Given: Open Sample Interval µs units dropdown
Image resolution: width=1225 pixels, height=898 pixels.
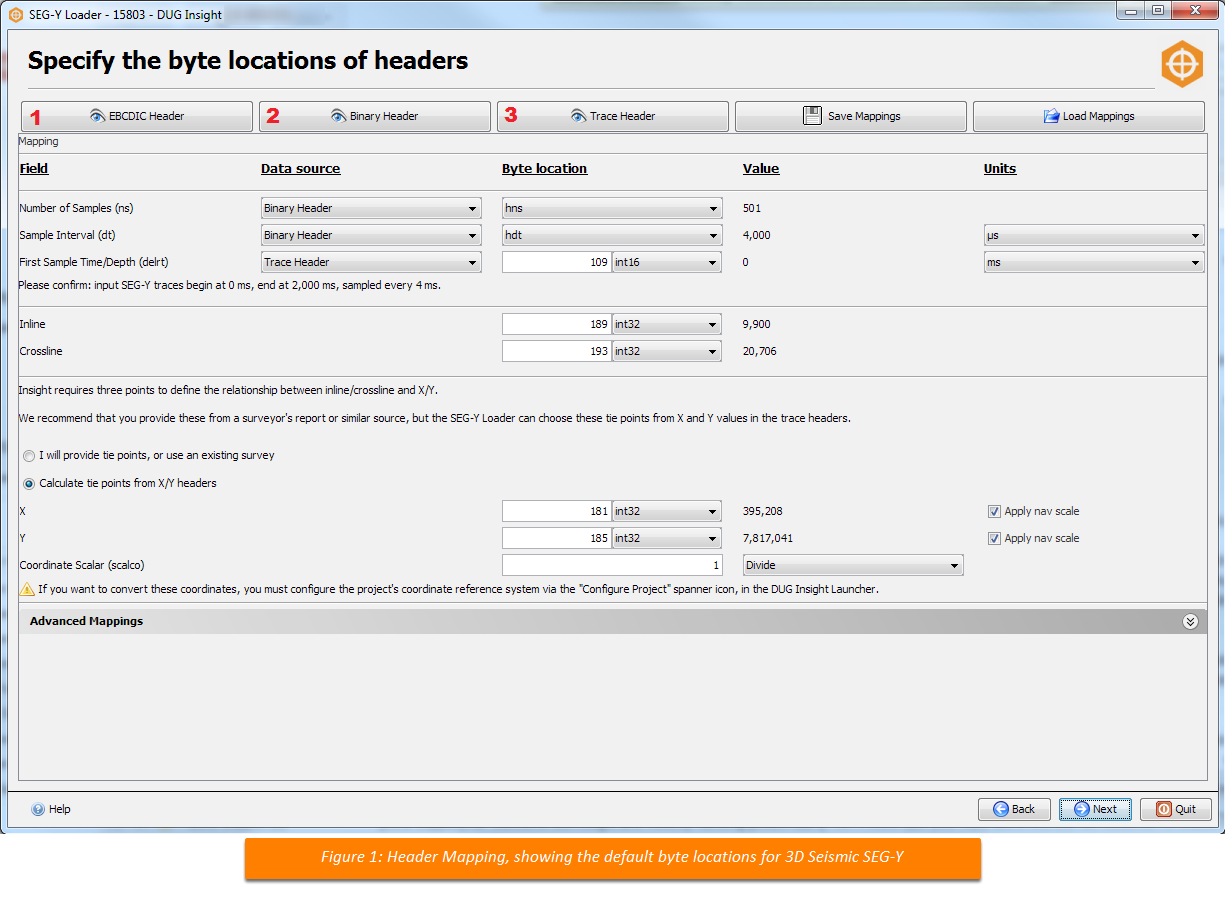Looking at the screenshot, I should 1094,235.
